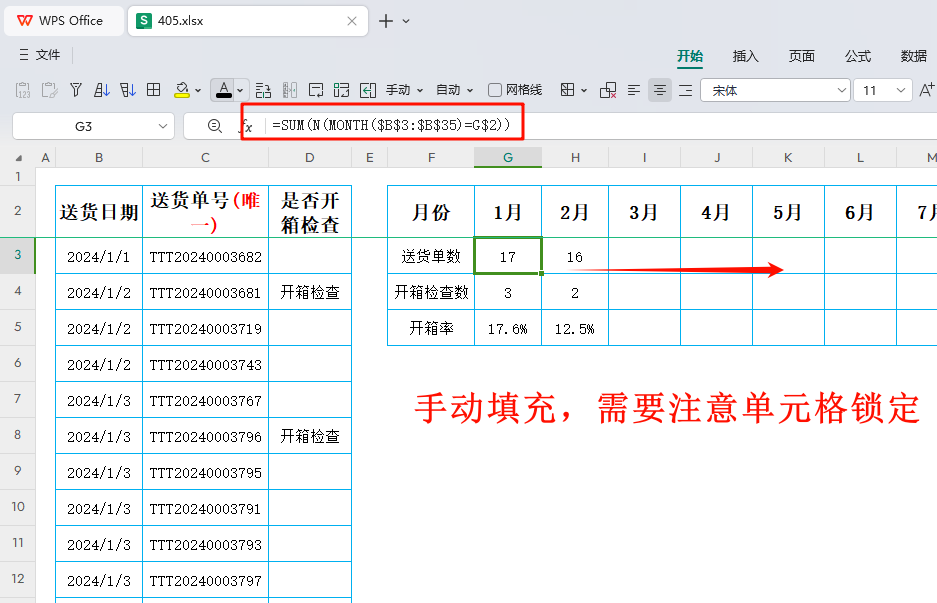
Task: Click the 3月 header cell
Action: [644, 212]
